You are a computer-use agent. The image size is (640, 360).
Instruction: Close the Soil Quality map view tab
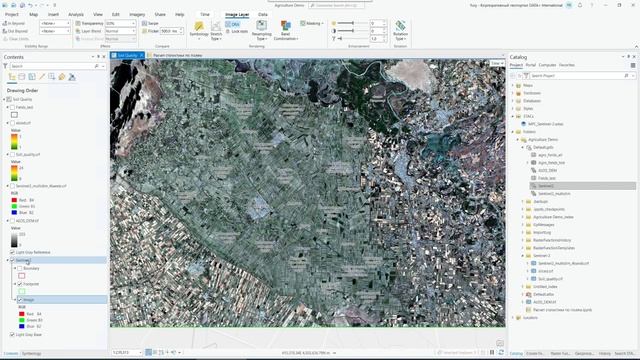click(141, 55)
